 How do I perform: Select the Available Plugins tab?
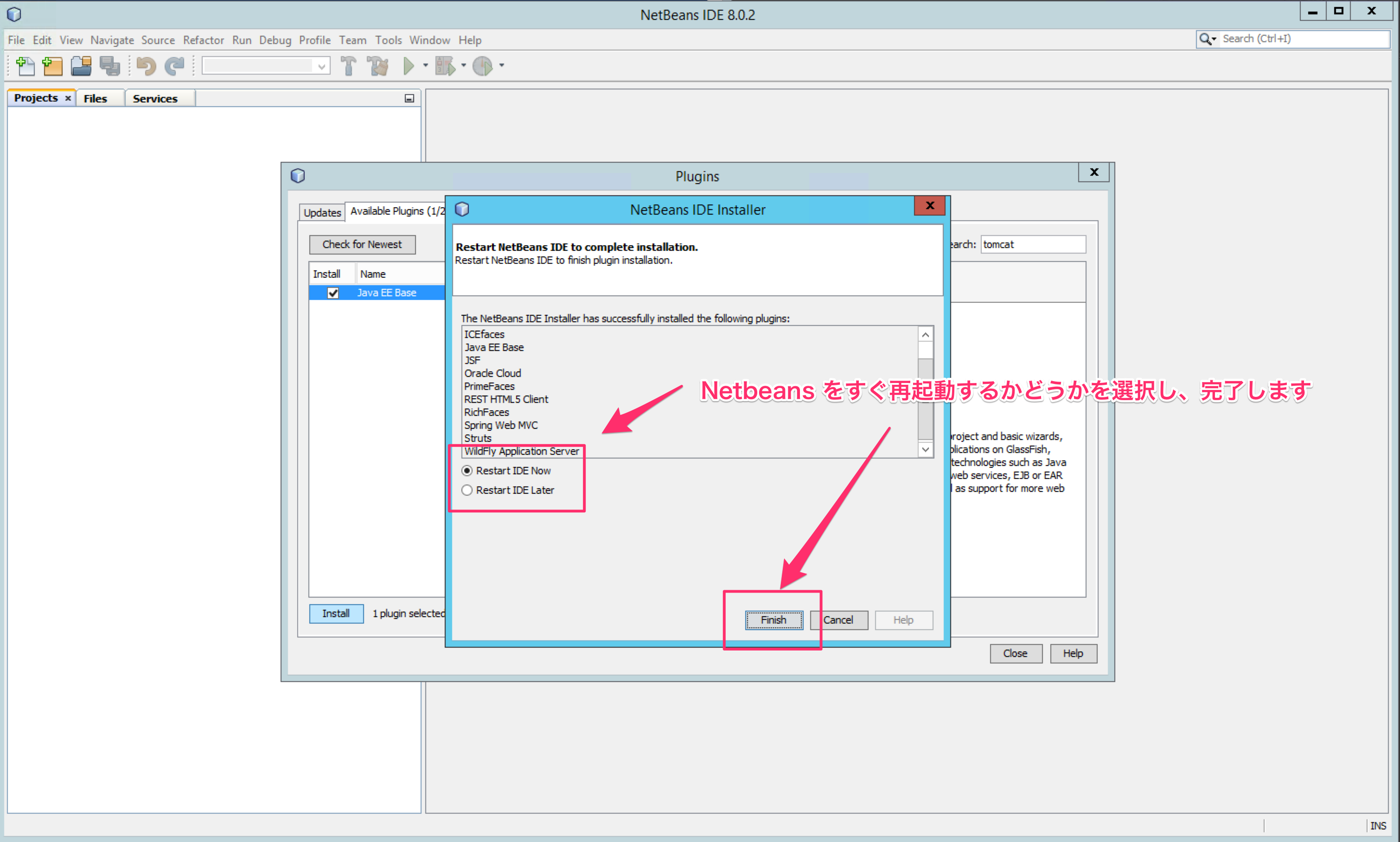[396, 211]
